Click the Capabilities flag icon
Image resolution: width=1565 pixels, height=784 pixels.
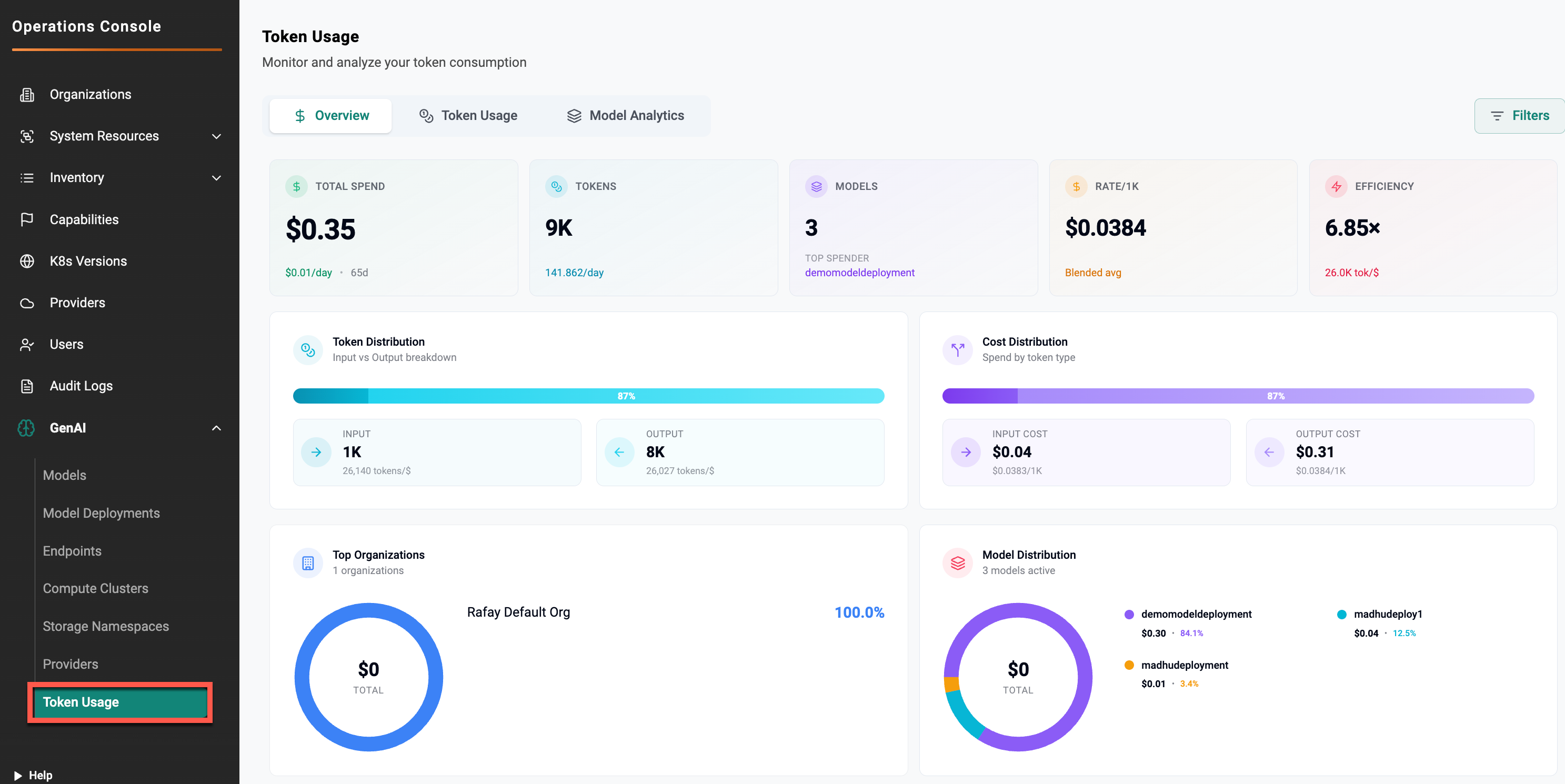[x=27, y=220]
